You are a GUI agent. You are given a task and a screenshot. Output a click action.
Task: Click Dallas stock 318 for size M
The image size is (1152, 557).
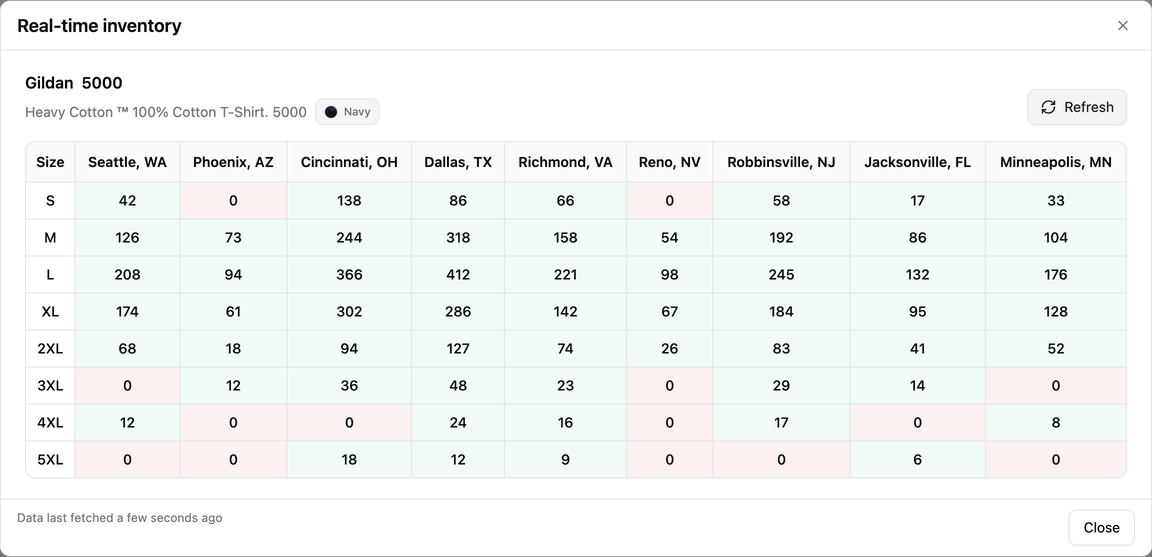tap(458, 237)
